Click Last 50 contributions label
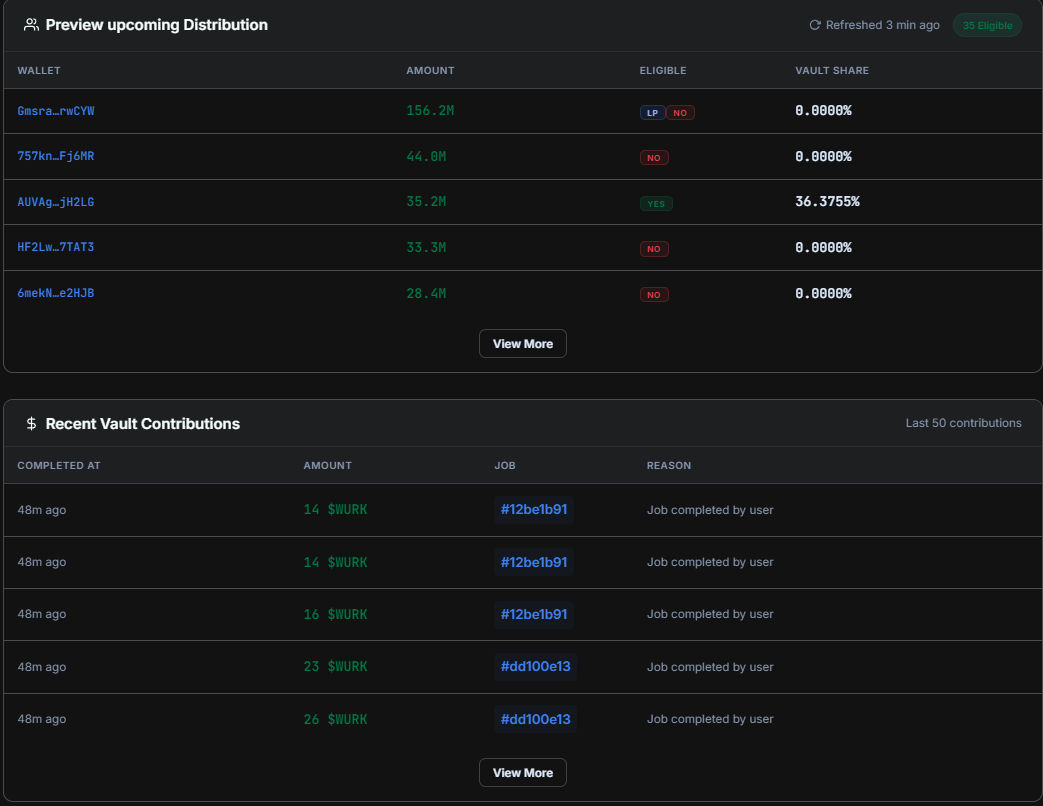The width and height of the screenshot is (1043, 806). 963,423
